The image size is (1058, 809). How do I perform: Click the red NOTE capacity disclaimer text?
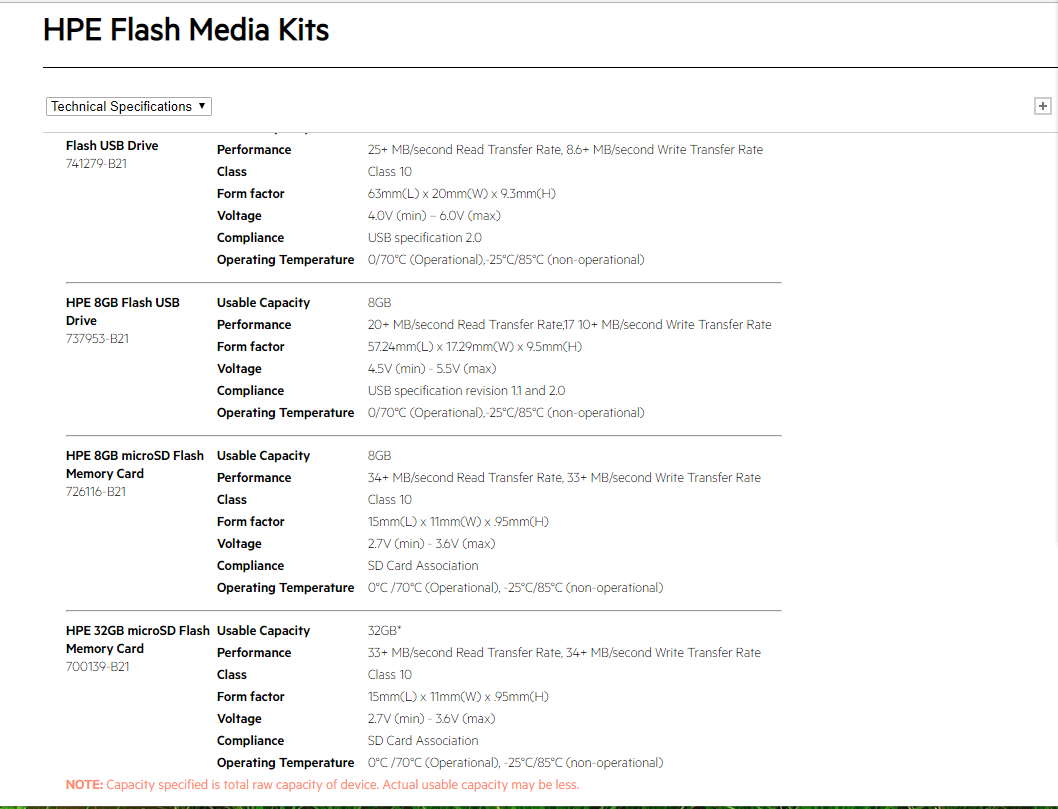(x=323, y=785)
